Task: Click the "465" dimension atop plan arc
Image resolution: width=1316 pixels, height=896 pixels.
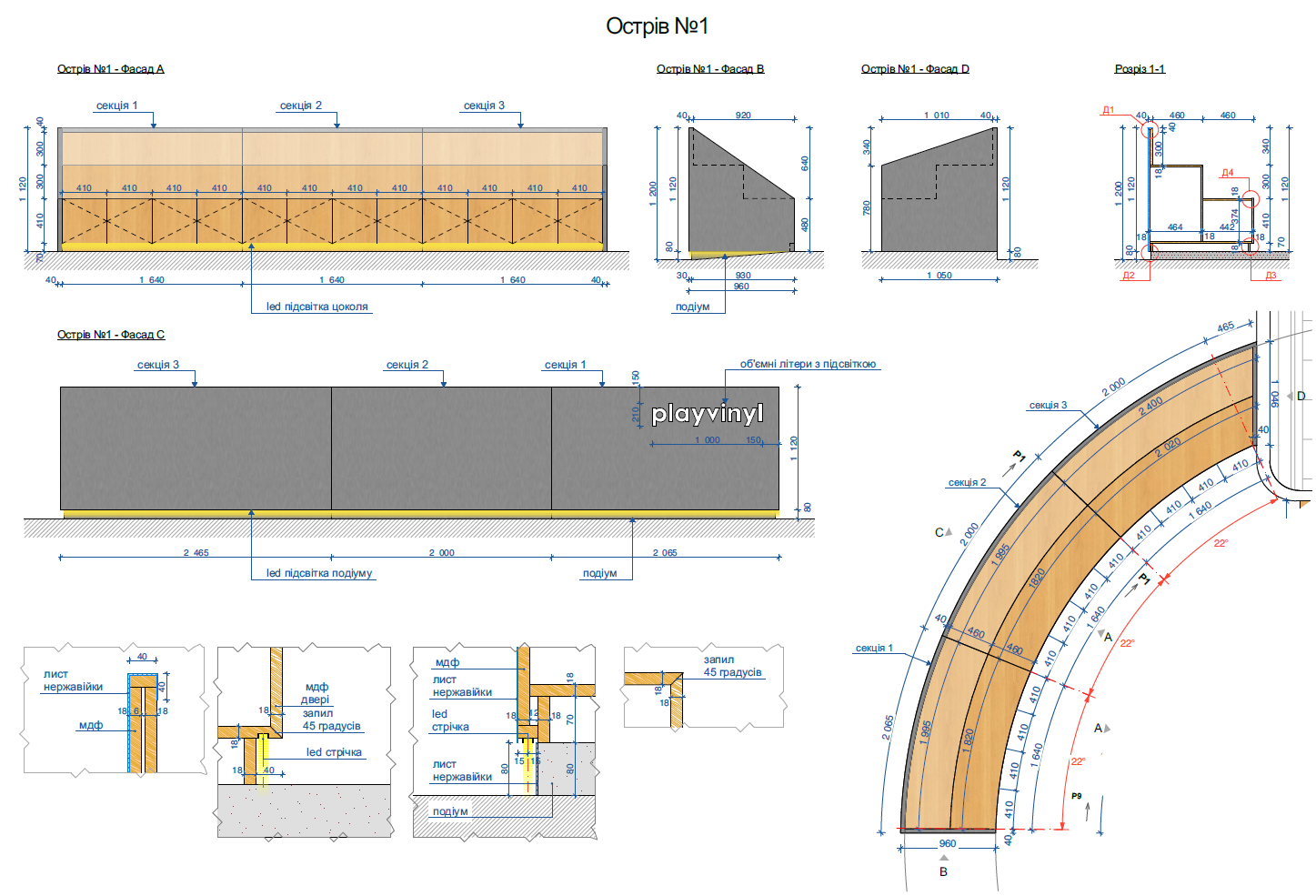Action: point(1226,327)
